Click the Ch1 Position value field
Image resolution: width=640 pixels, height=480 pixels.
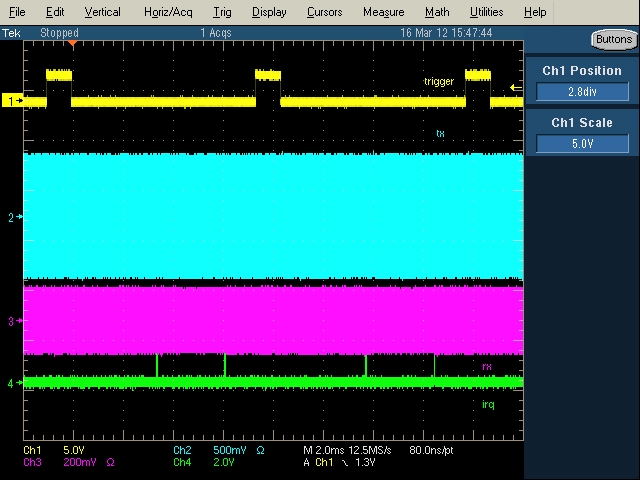pyautogui.click(x=582, y=92)
